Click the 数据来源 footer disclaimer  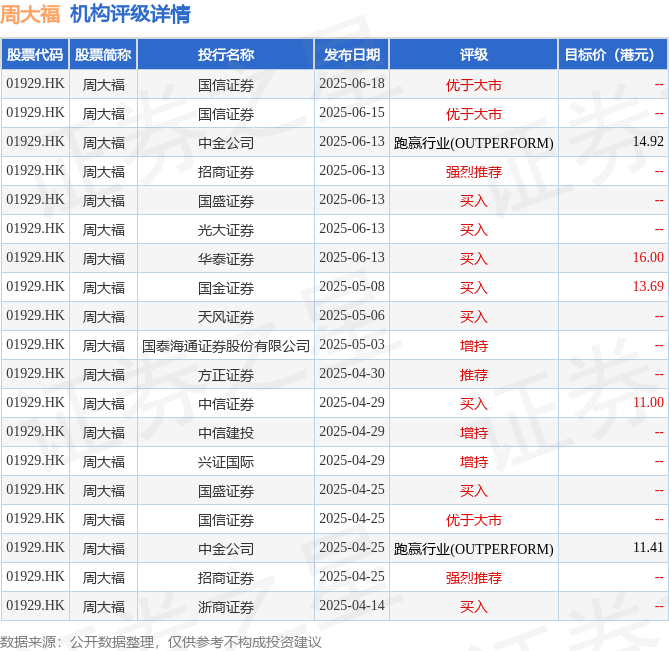tap(160, 642)
